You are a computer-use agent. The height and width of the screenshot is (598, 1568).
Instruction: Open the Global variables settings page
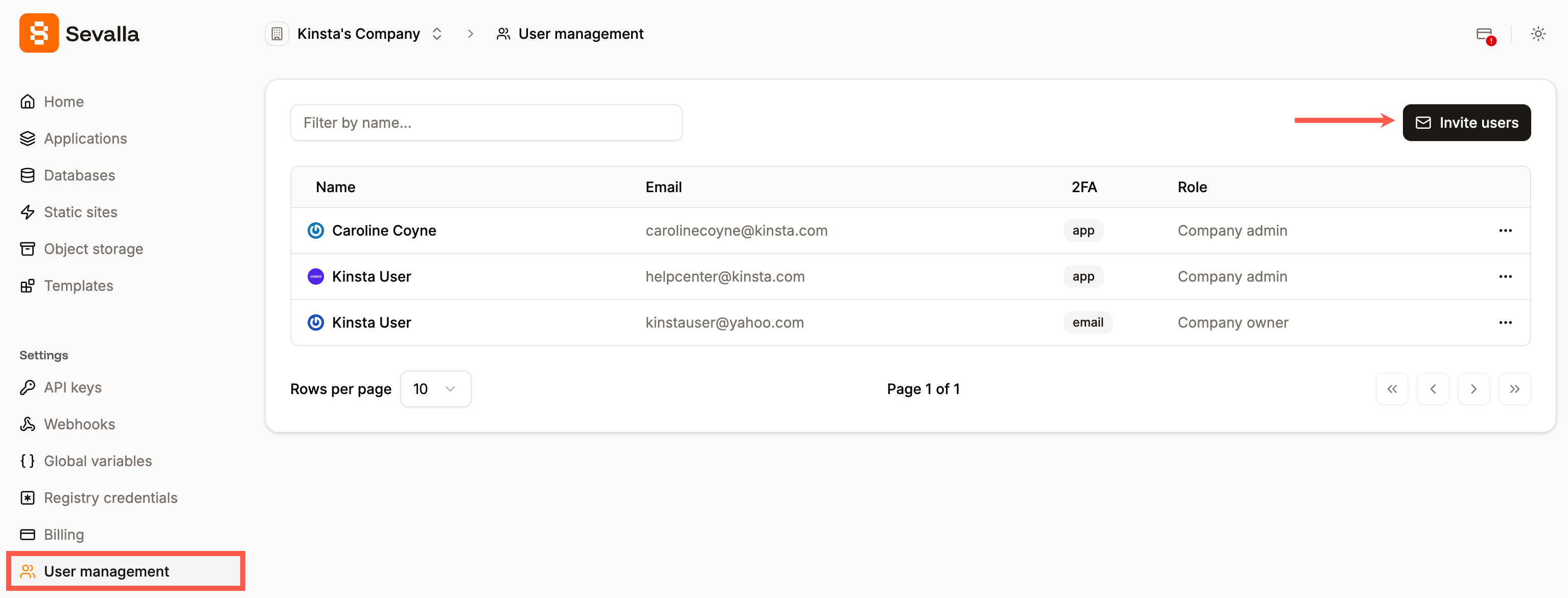98,461
